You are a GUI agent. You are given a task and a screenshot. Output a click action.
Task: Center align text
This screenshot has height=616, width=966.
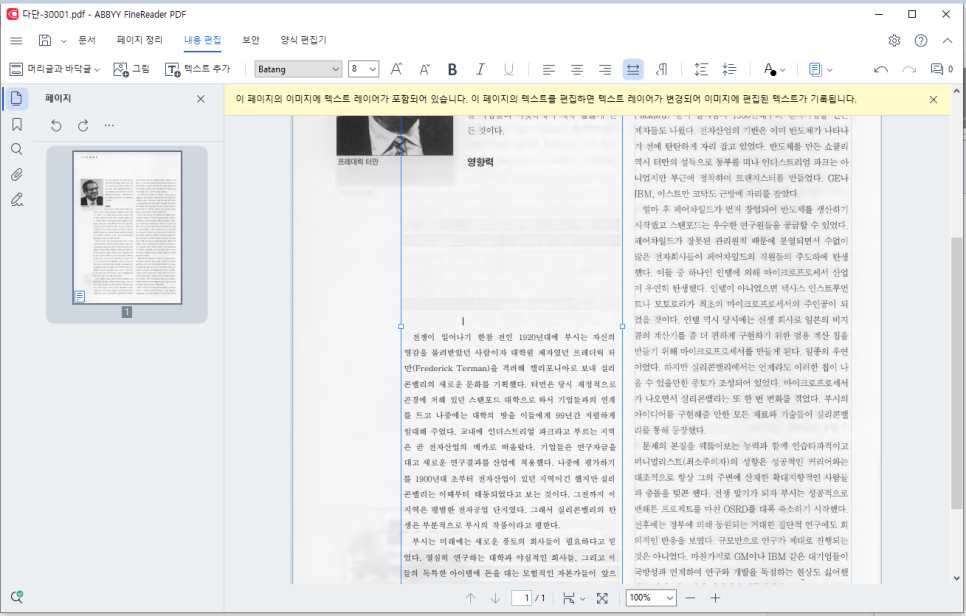(x=577, y=70)
